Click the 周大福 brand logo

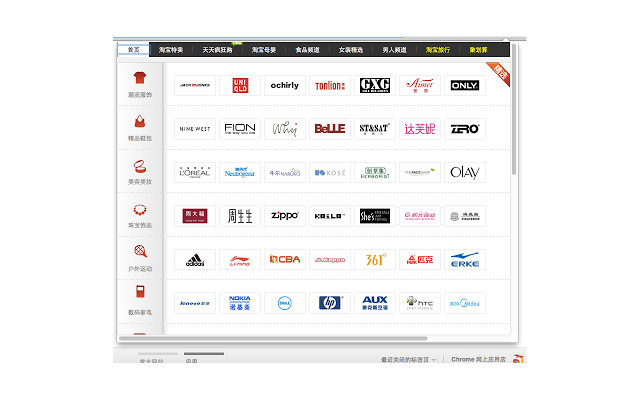click(195, 216)
